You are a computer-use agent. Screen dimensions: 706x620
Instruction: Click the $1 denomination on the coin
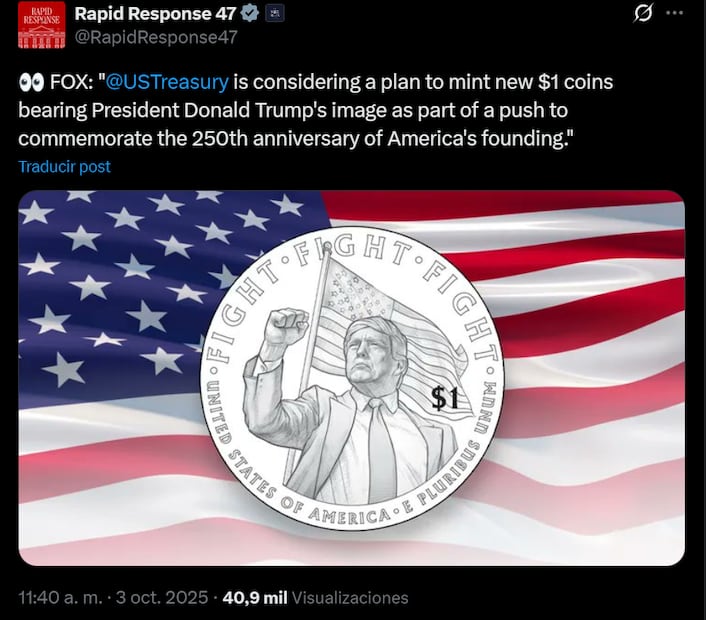tap(444, 398)
